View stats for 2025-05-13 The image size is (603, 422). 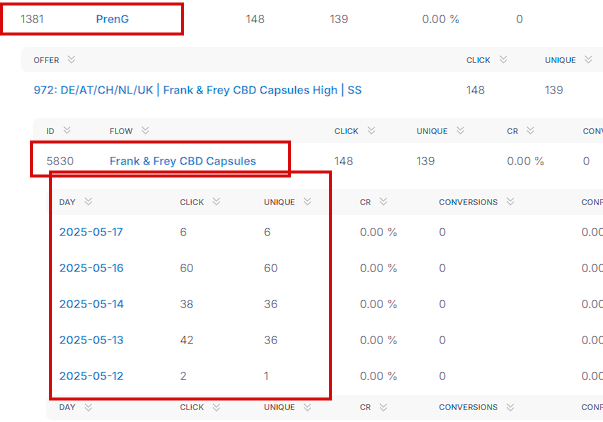91,340
